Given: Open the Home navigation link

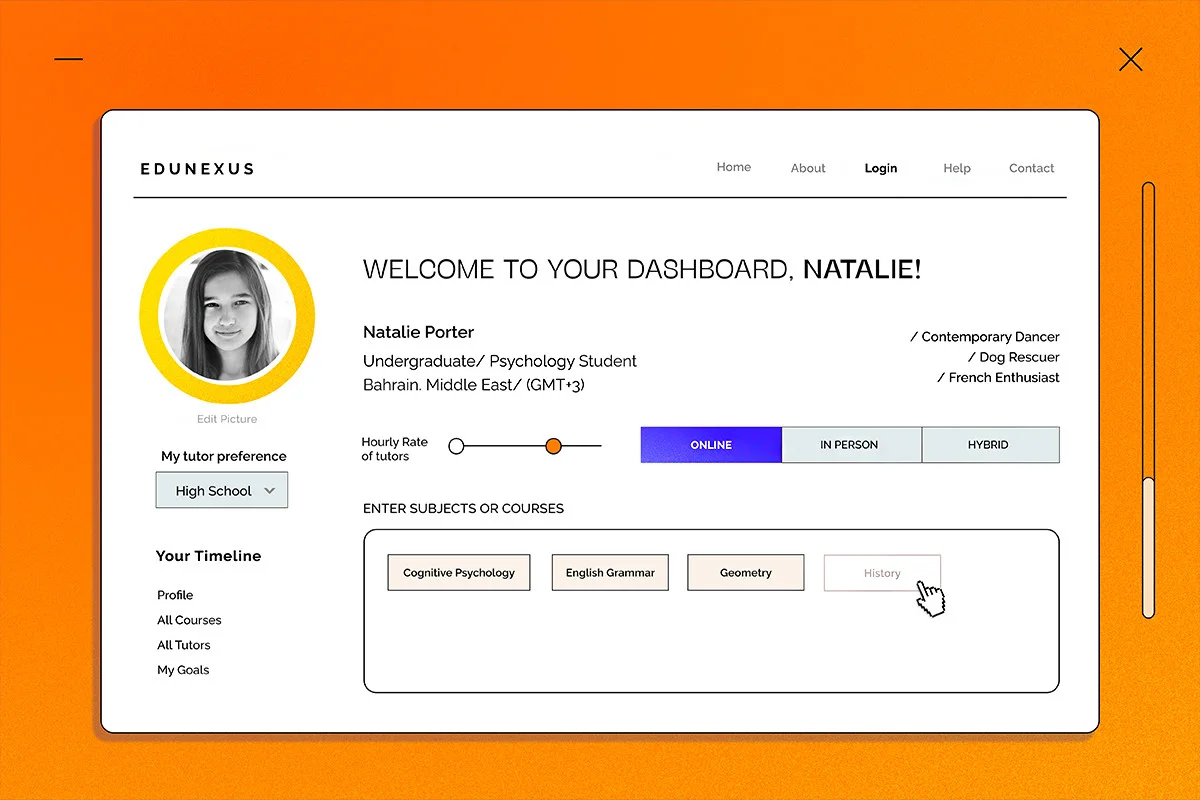Looking at the screenshot, I should pyautogui.click(x=733, y=167).
